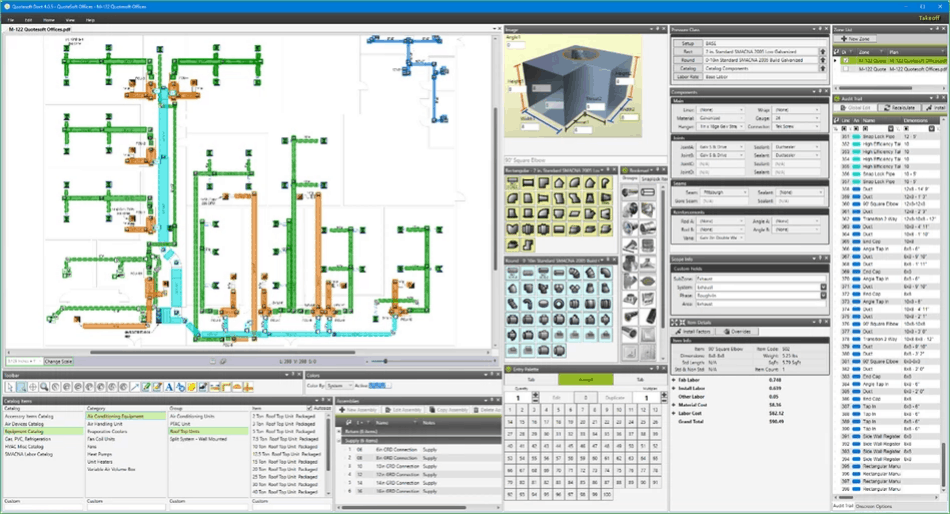950x514 pixels.
Task: Click the text 'A' annotation tool
Action: coord(168,386)
